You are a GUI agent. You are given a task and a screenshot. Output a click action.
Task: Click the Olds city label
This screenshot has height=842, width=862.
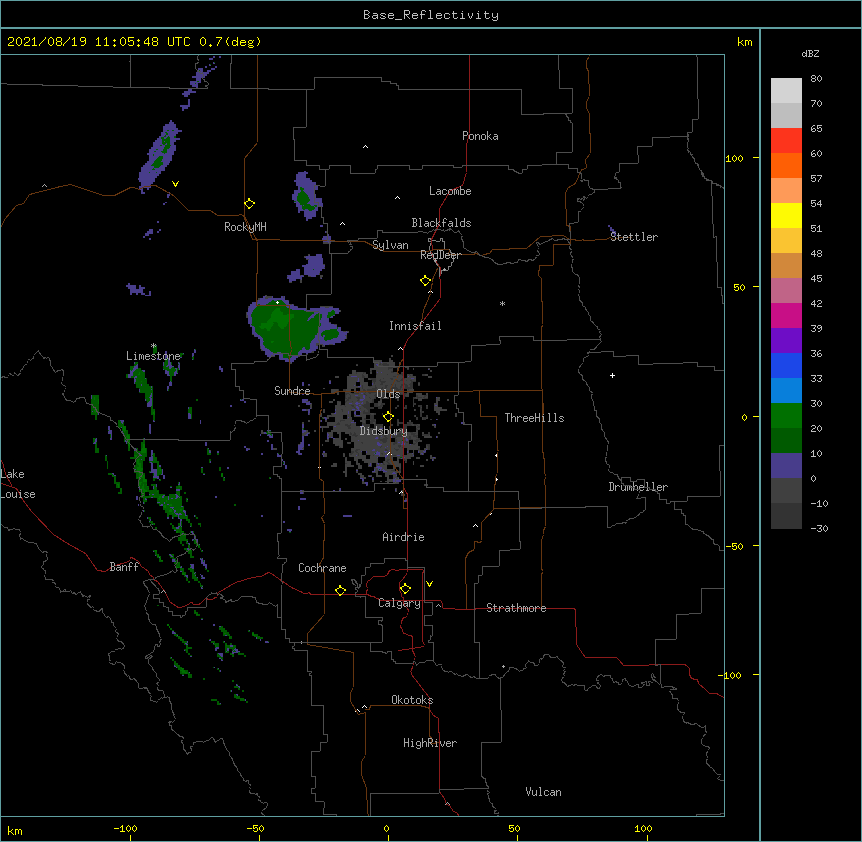tap(388, 394)
